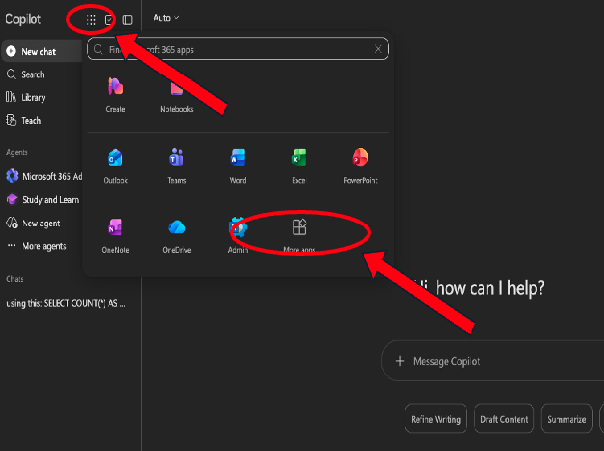Click the Copilot title text
The width and height of the screenshot is (604, 451).
(x=23, y=19)
